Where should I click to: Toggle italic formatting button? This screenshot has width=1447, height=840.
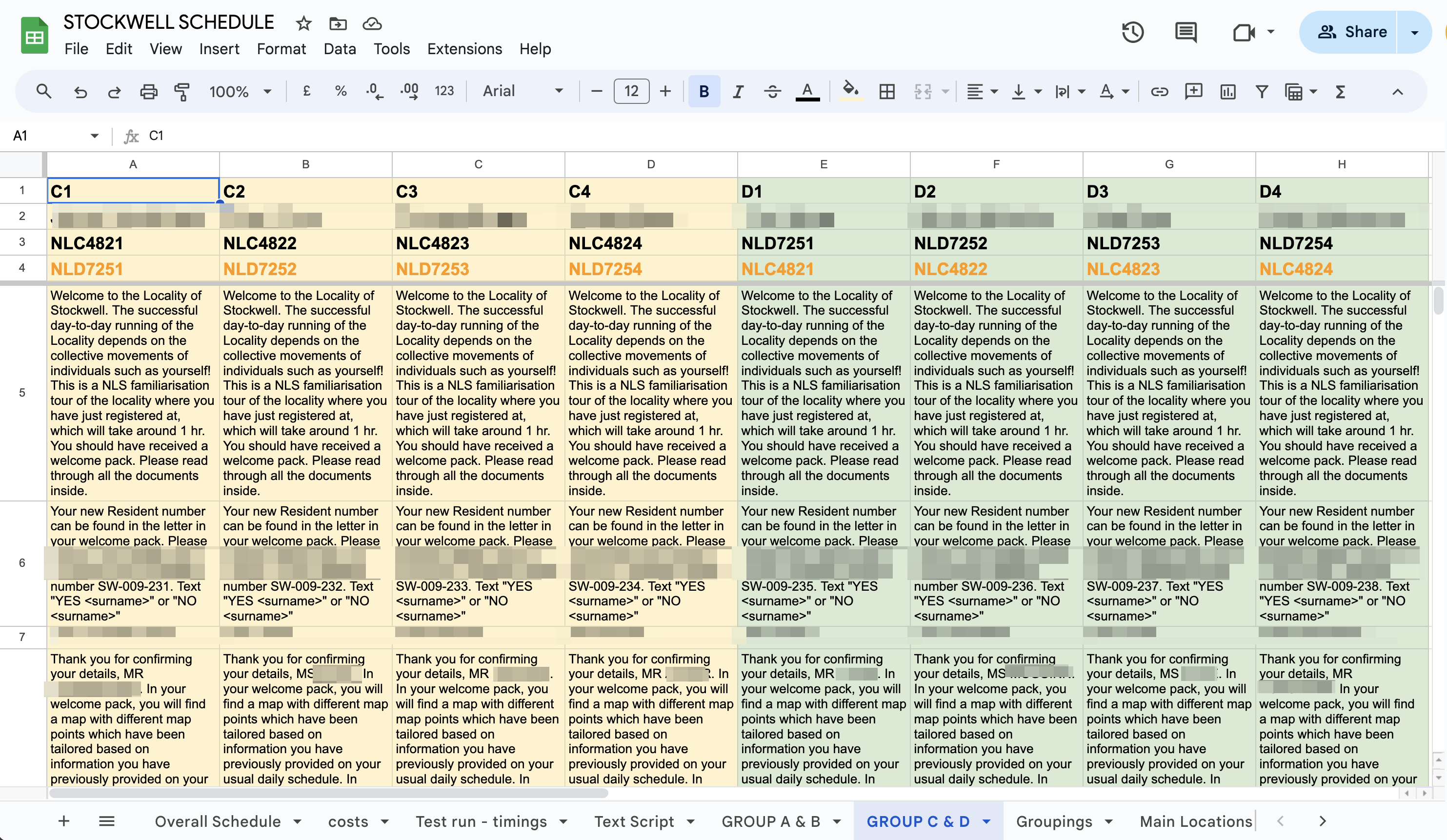[x=738, y=91]
